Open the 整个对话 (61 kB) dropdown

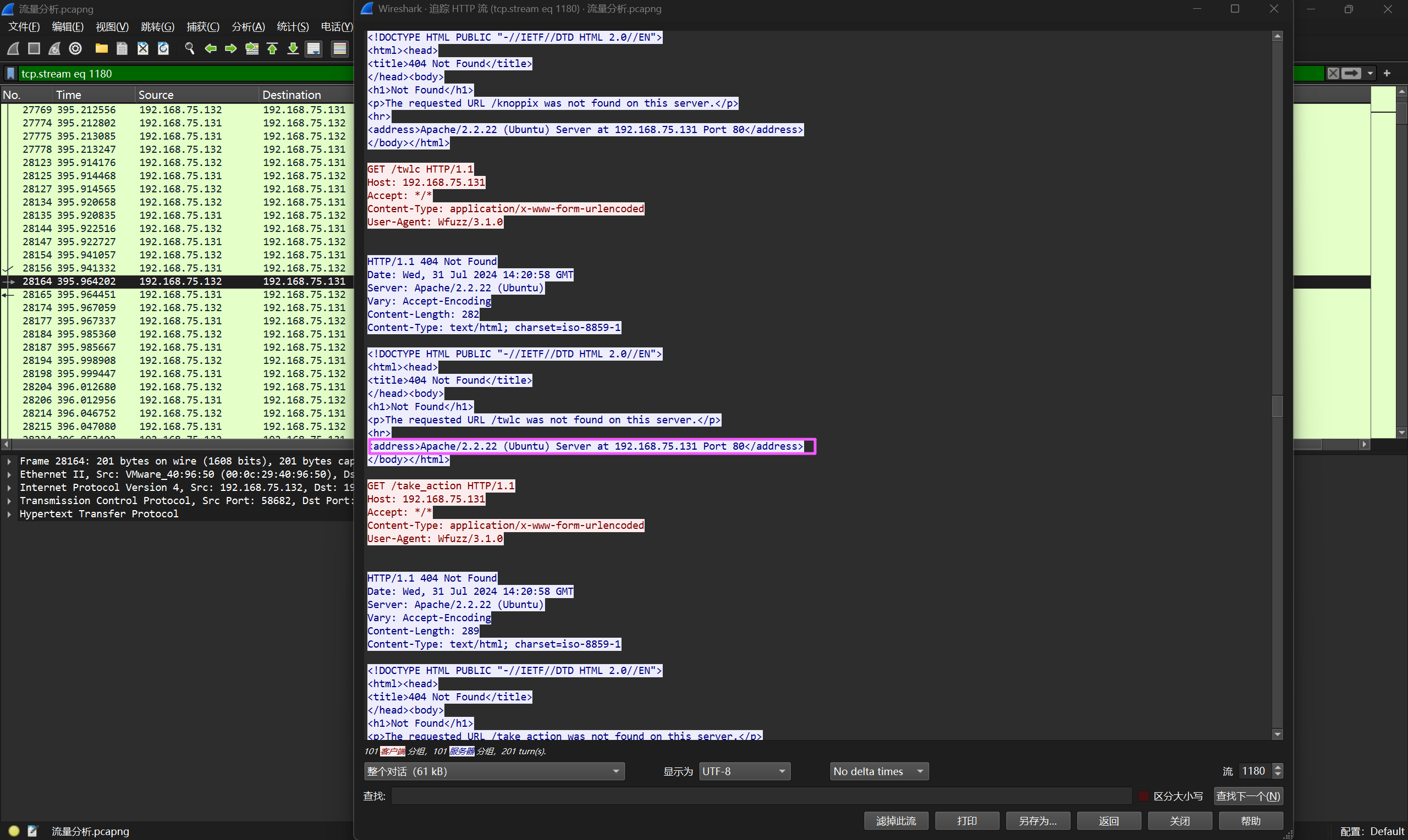pos(494,771)
